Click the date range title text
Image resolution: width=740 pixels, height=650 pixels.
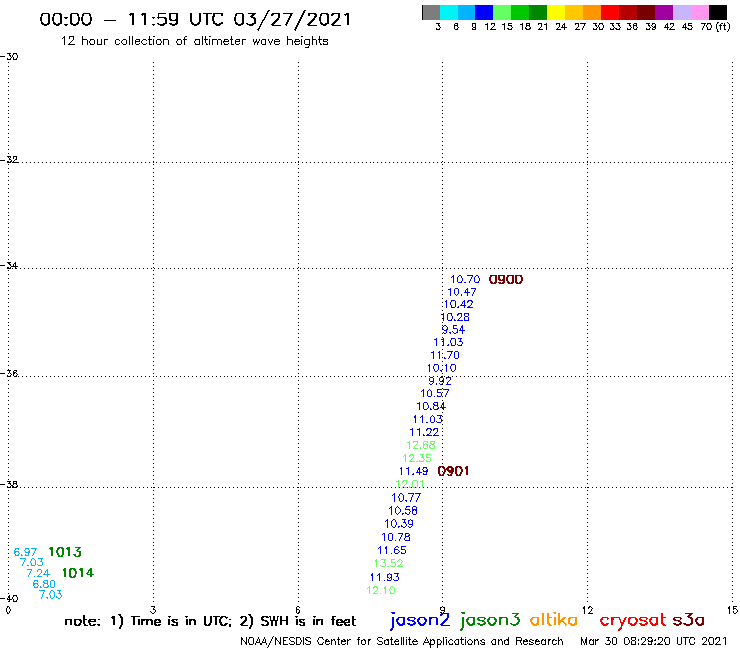(195, 19)
